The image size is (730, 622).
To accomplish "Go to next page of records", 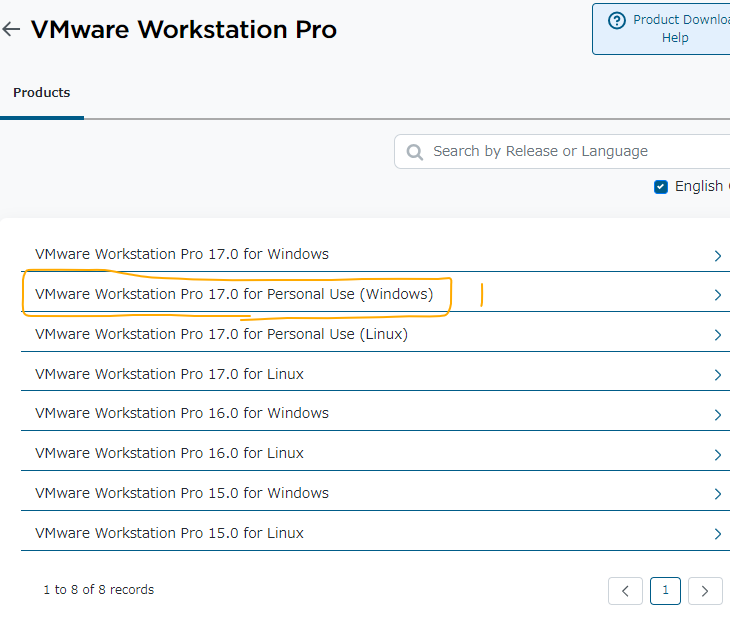I will [705, 591].
